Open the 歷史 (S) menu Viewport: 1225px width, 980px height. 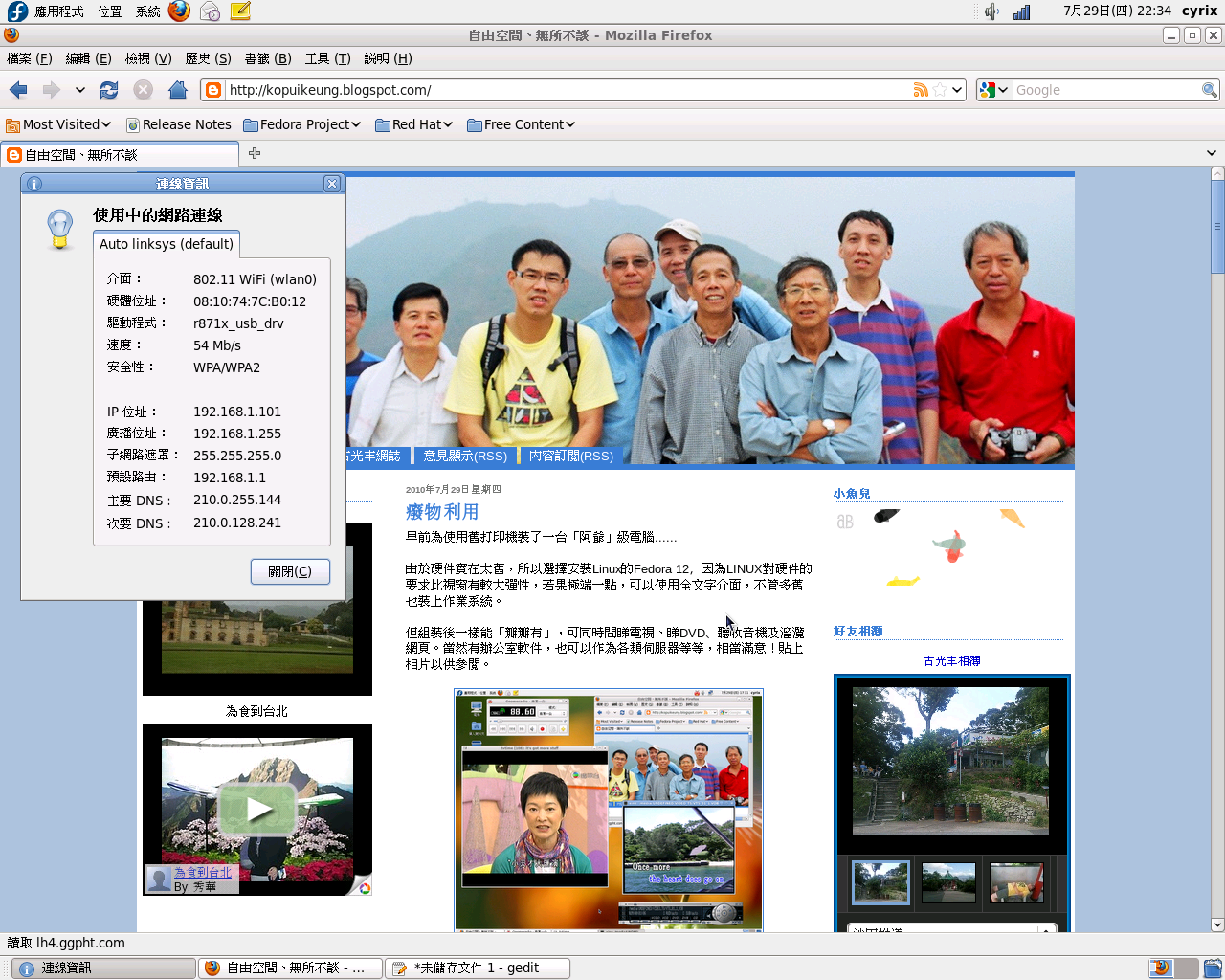tap(208, 58)
